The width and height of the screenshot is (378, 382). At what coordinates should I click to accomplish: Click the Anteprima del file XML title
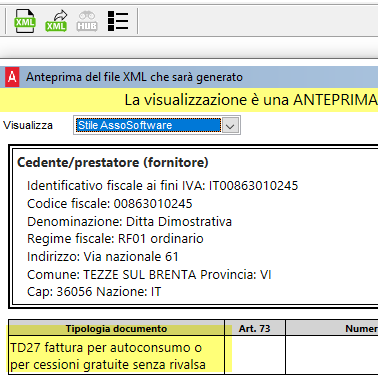[134, 77]
